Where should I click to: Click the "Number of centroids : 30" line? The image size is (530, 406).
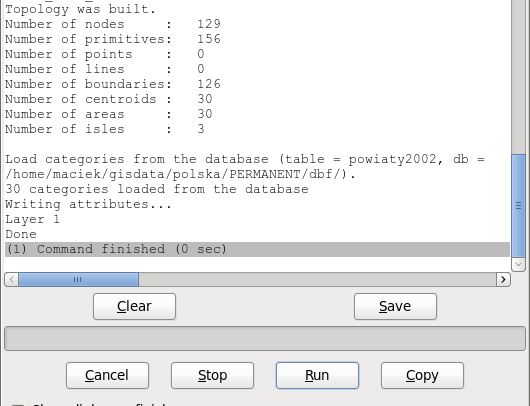tap(109, 99)
